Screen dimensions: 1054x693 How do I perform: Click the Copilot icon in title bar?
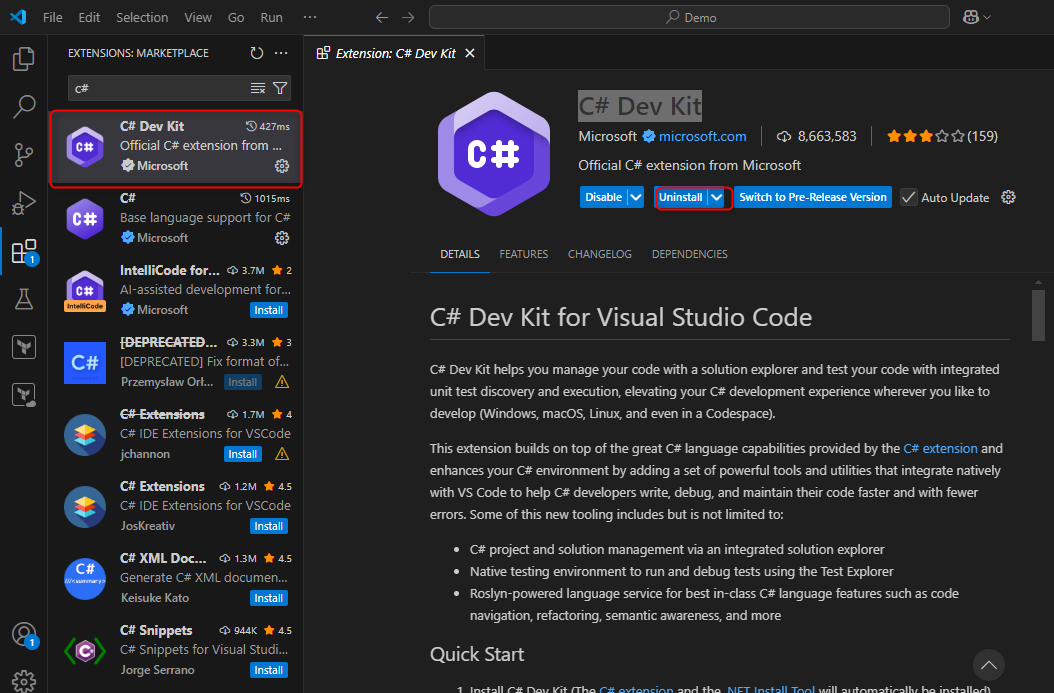pyautogui.click(x=971, y=17)
